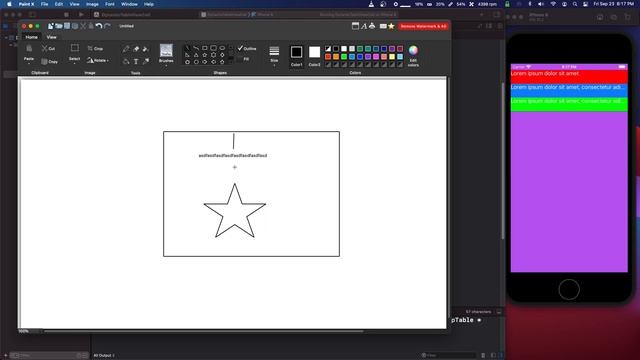Click the Save disk icon in title toolbar

(67, 26)
